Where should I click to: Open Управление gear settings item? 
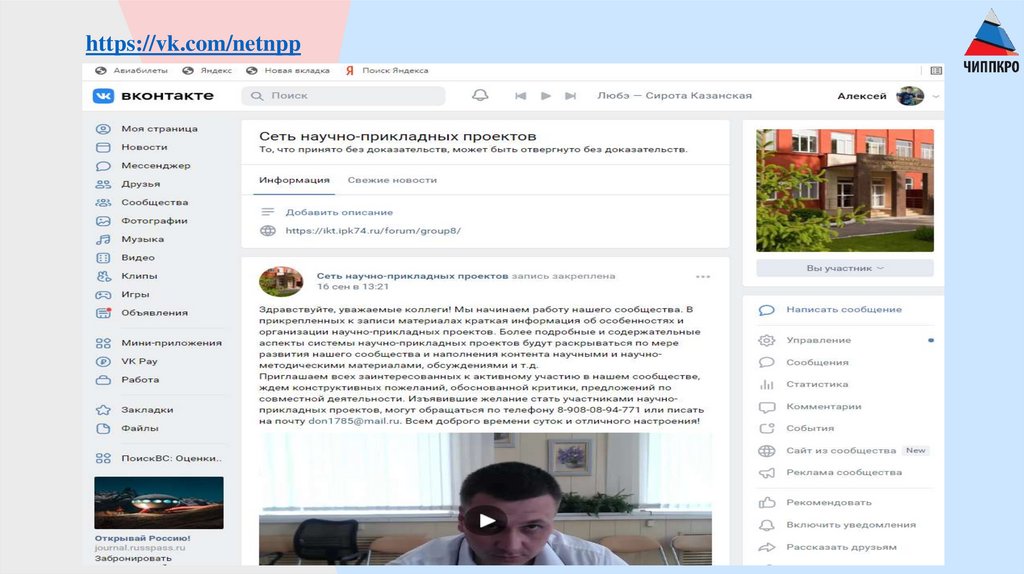point(818,340)
